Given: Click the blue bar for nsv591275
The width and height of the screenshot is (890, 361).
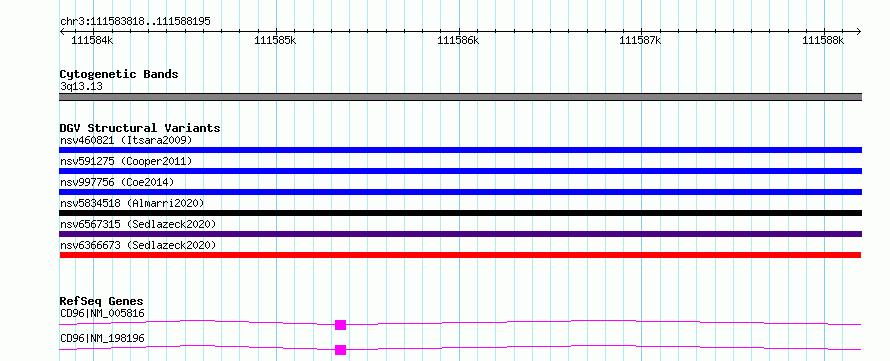Looking at the screenshot, I should click(x=460, y=171).
